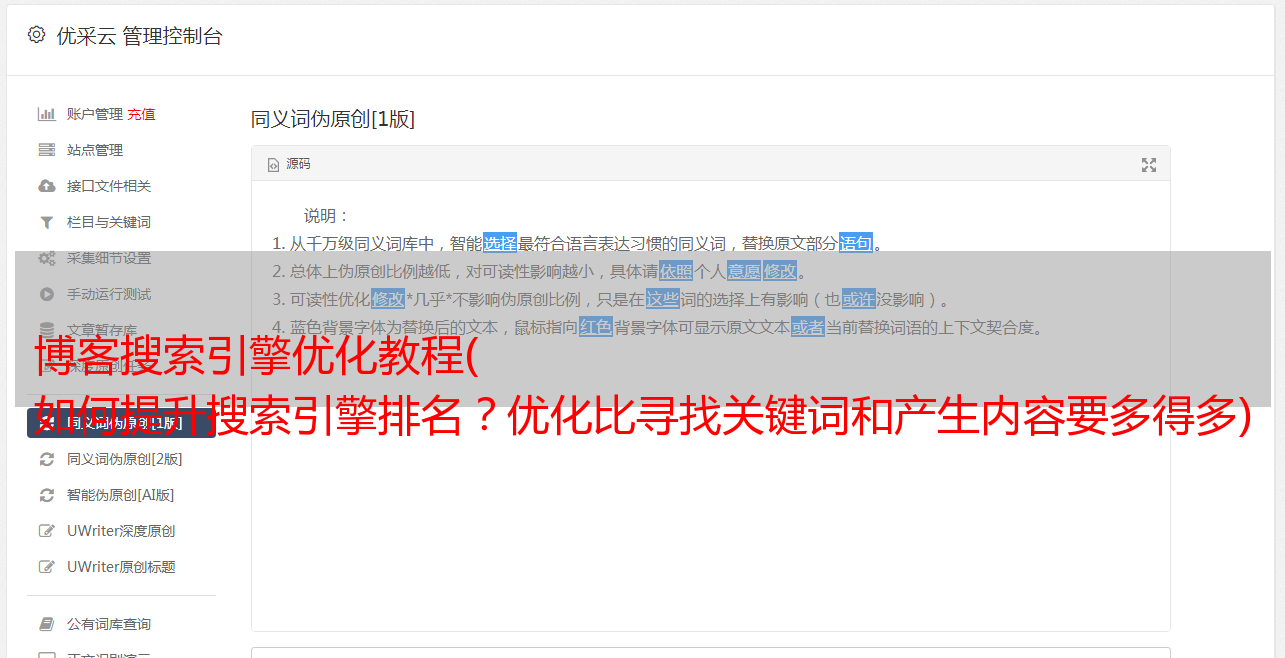
Task: Click the 源码 code icon in editor toolbar
Action: click(x=273, y=165)
